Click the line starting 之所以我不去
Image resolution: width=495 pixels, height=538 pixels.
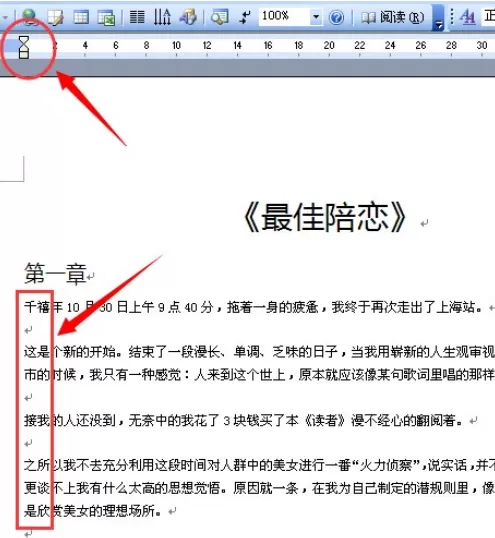click(x=259, y=465)
